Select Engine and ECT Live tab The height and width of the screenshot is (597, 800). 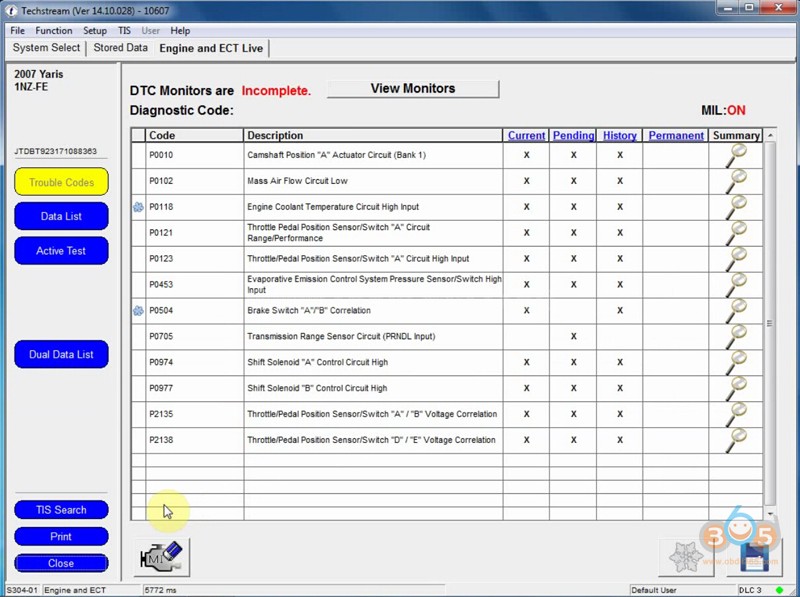point(211,48)
